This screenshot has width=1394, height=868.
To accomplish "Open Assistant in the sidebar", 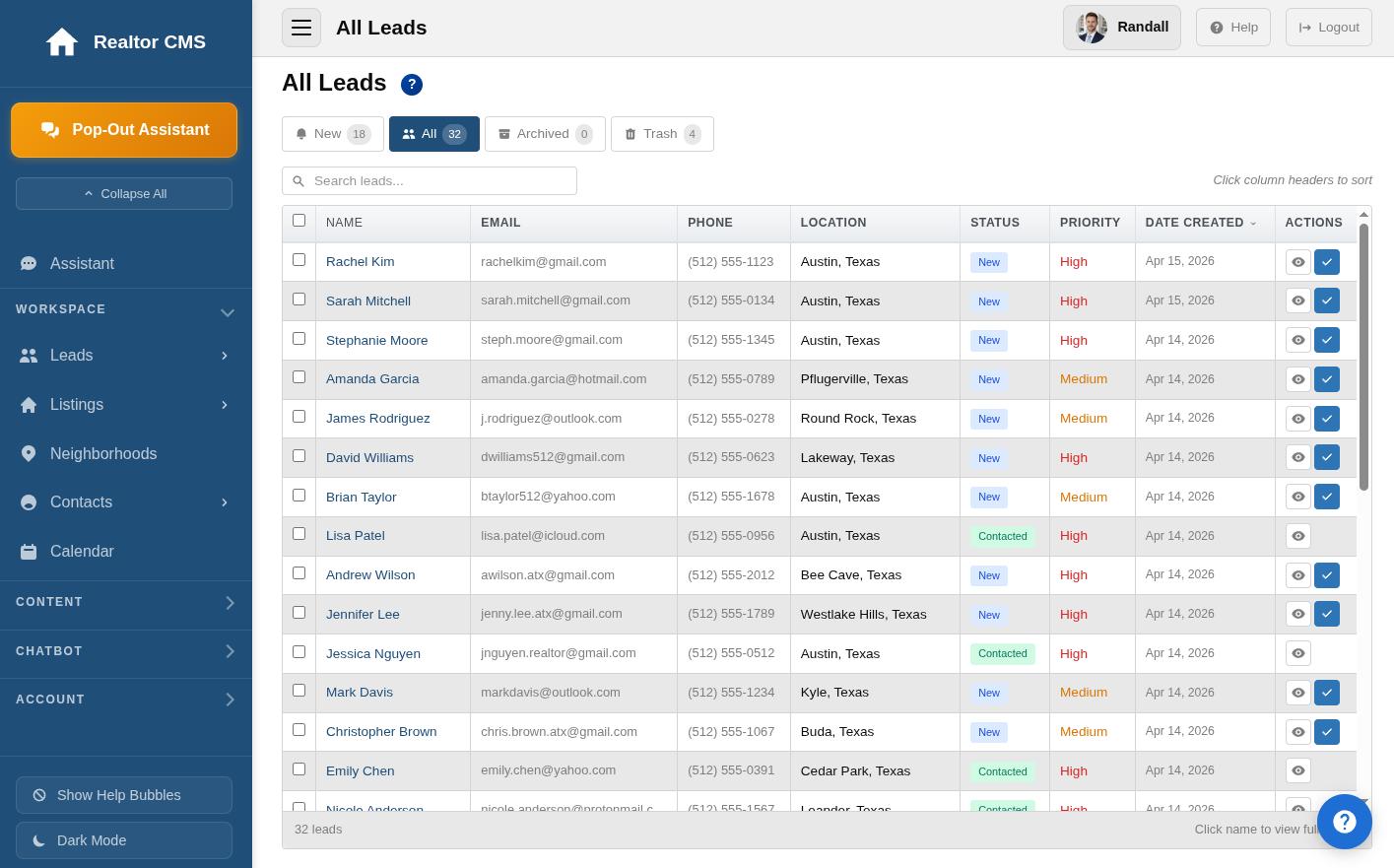I will point(126,264).
